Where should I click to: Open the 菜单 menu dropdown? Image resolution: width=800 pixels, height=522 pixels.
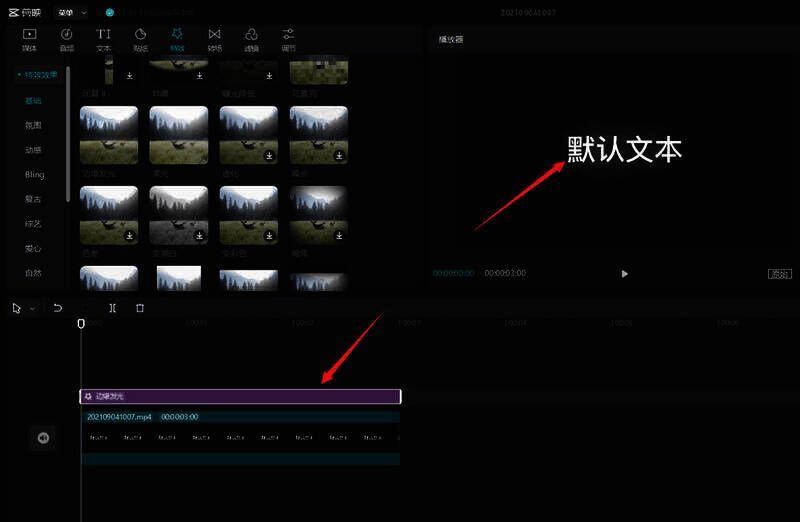pyautogui.click(x=71, y=13)
